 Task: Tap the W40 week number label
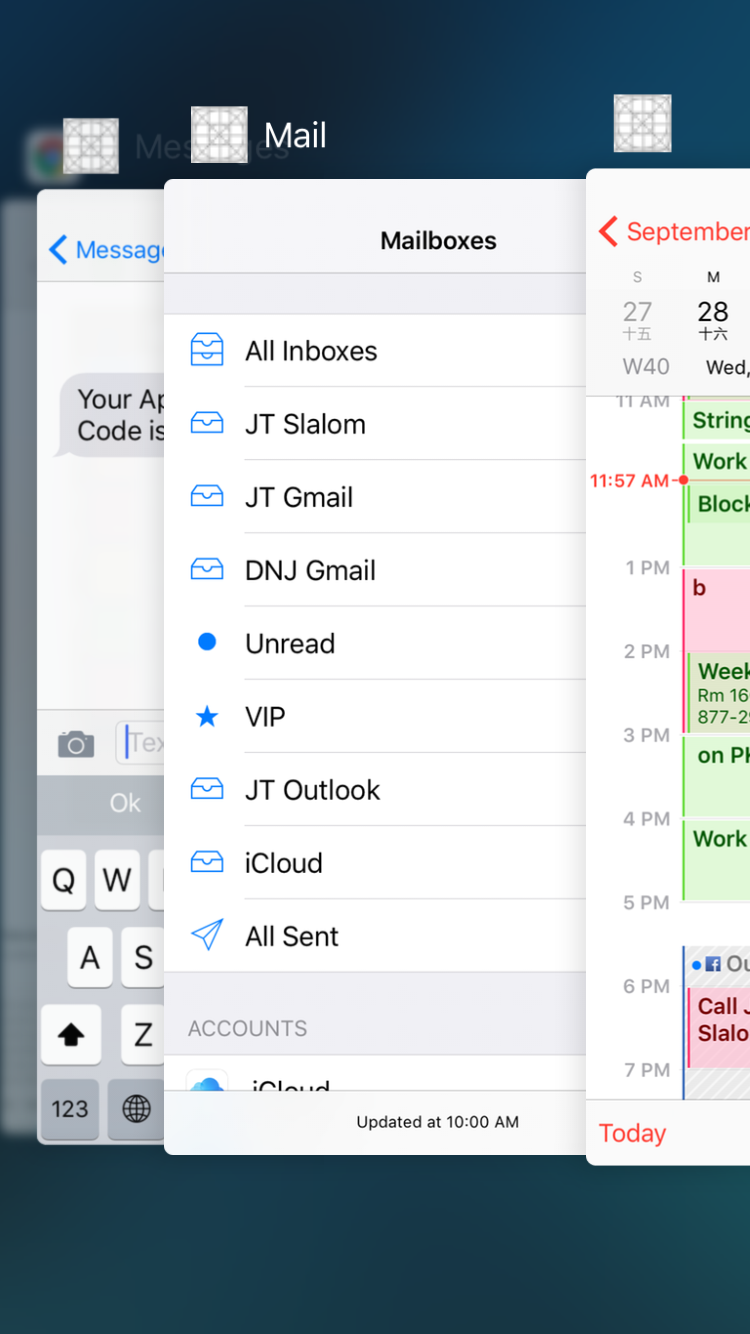point(646,367)
